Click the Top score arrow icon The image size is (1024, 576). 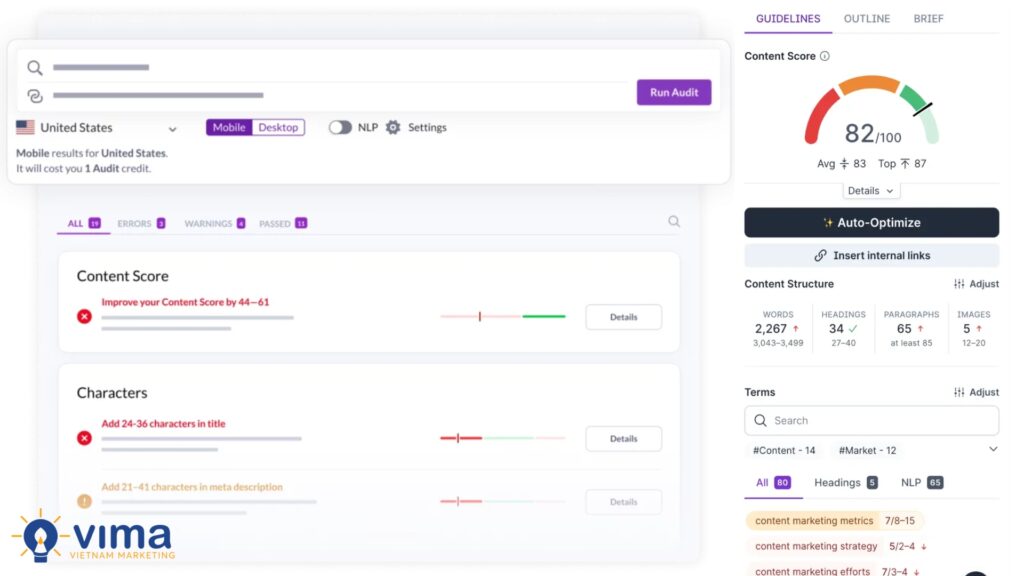click(x=904, y=163)
